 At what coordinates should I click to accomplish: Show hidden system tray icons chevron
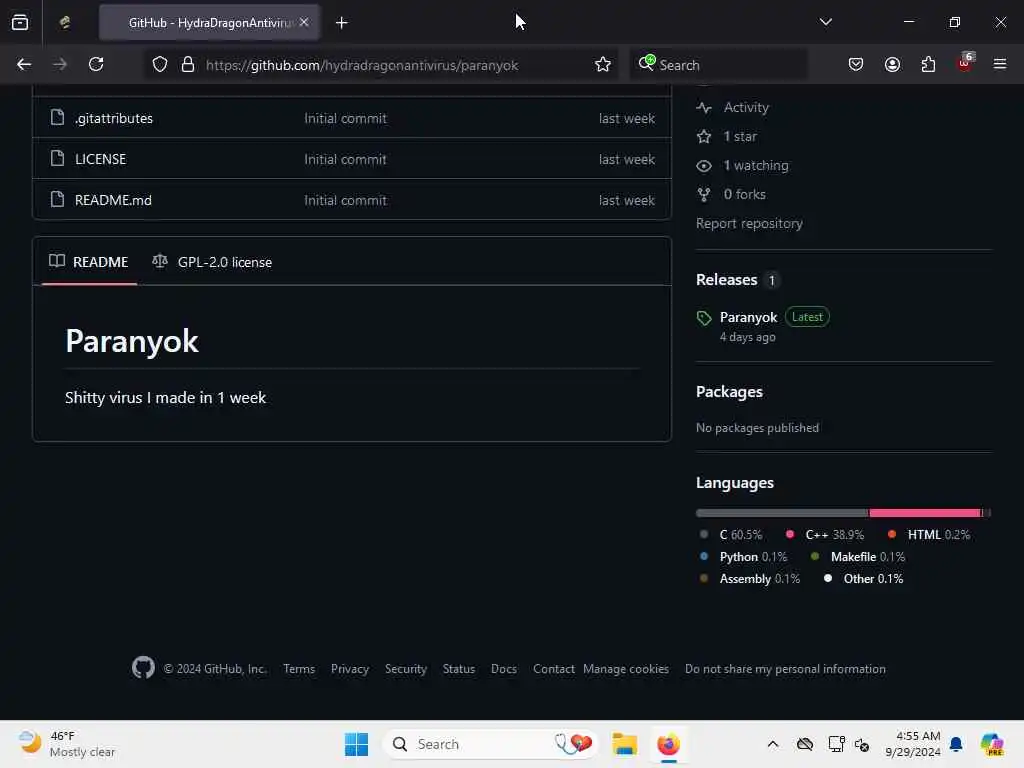(x=773, y=744)
